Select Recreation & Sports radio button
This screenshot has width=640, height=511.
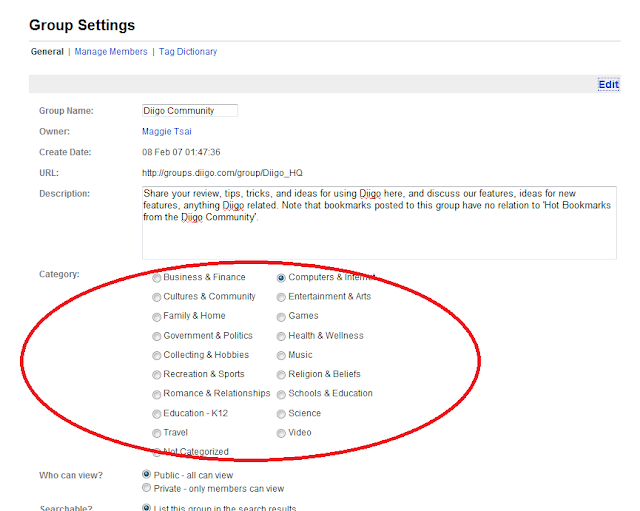click(x=156, y=375)
